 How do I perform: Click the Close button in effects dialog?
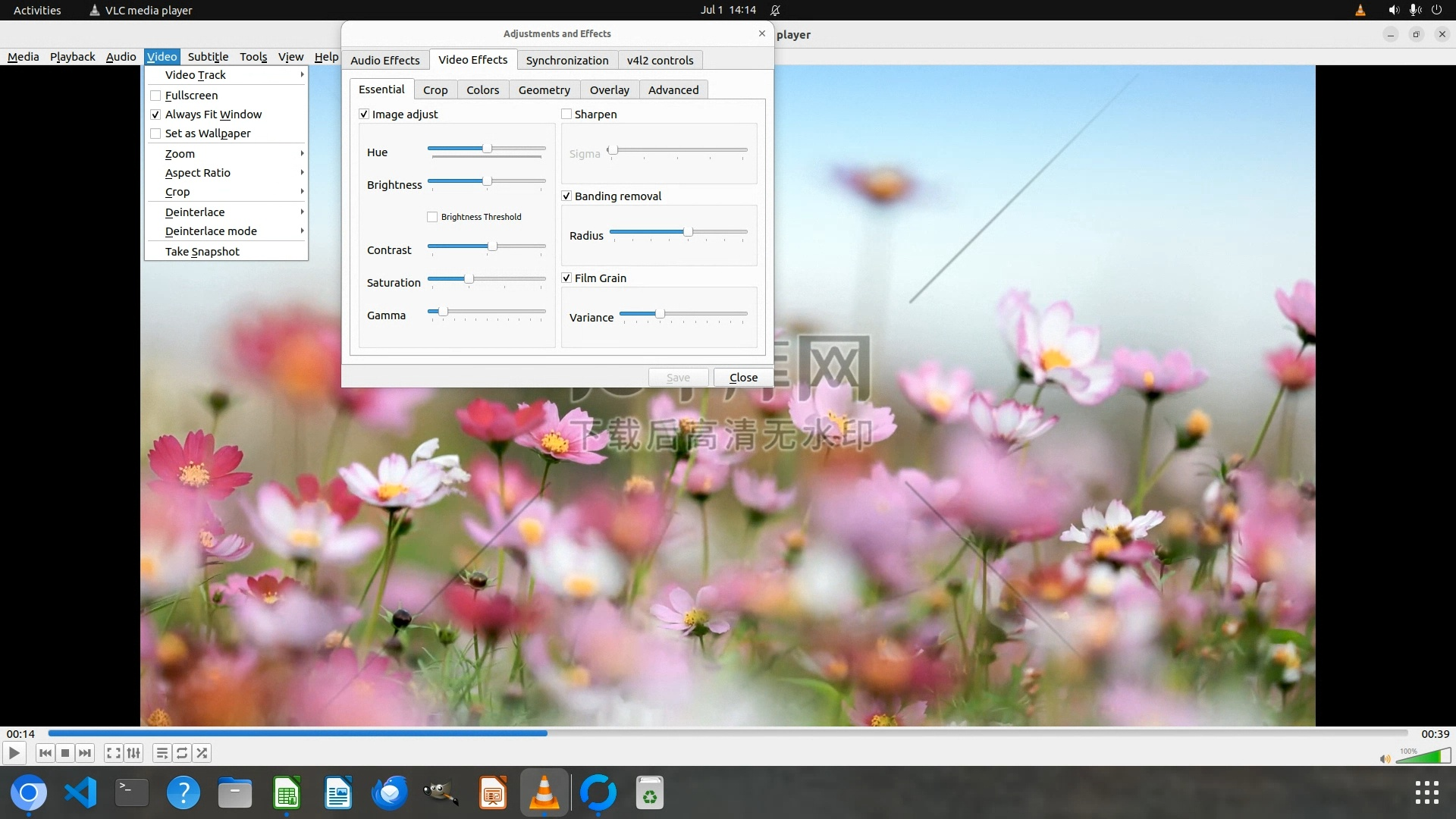(742, 378)
